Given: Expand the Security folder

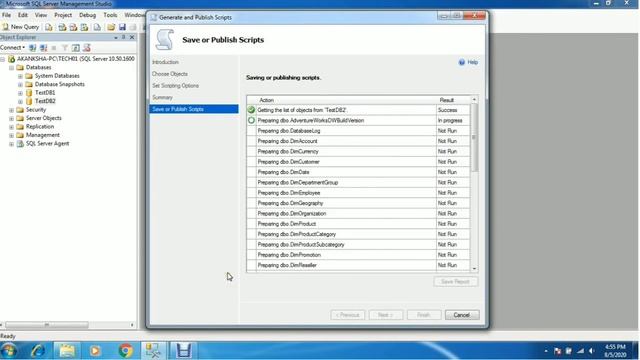Looking at the screenshot, I should click(11, 110).
